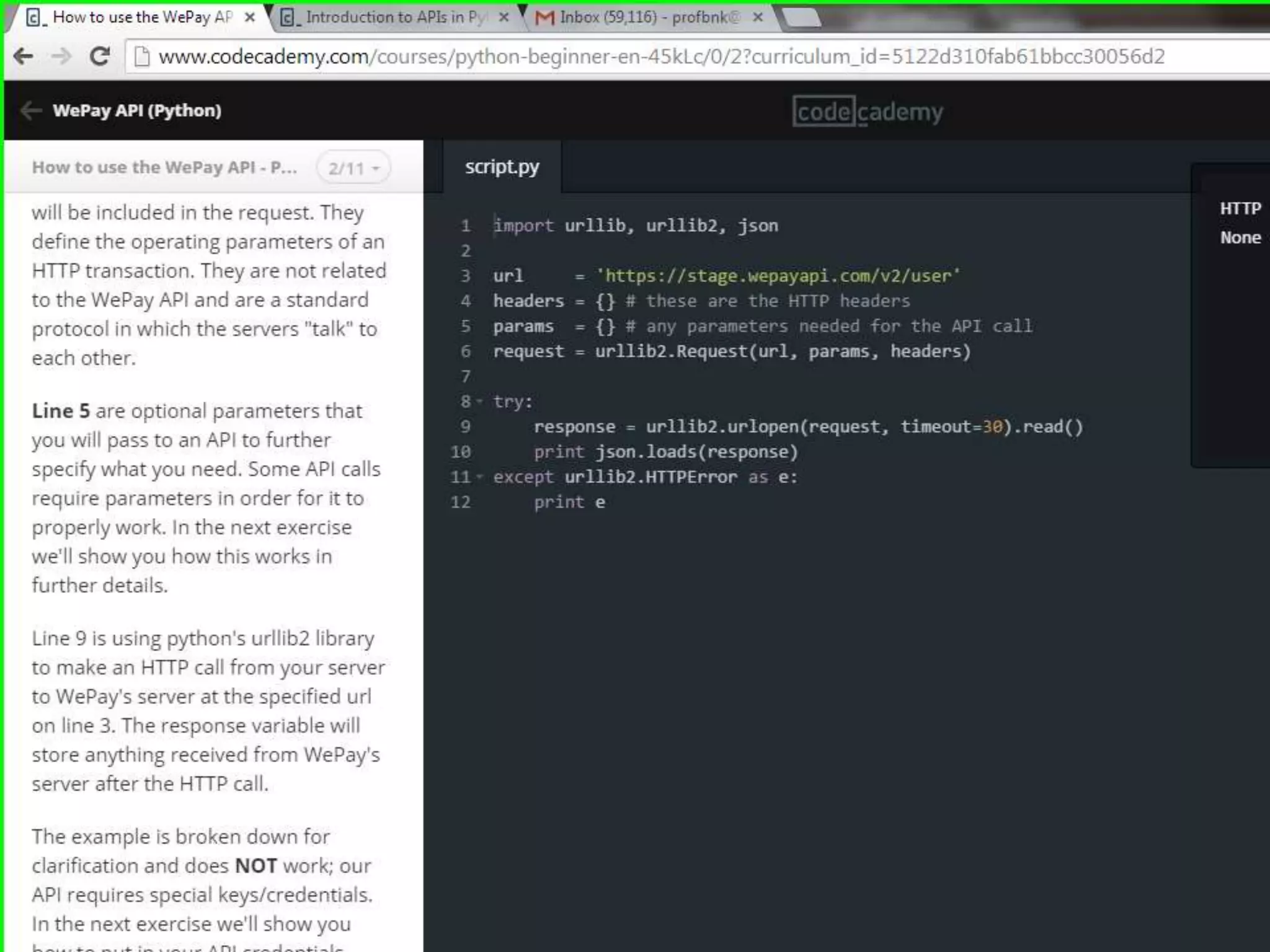Go back via WePay API (Python) arrow

click(30, 110)
